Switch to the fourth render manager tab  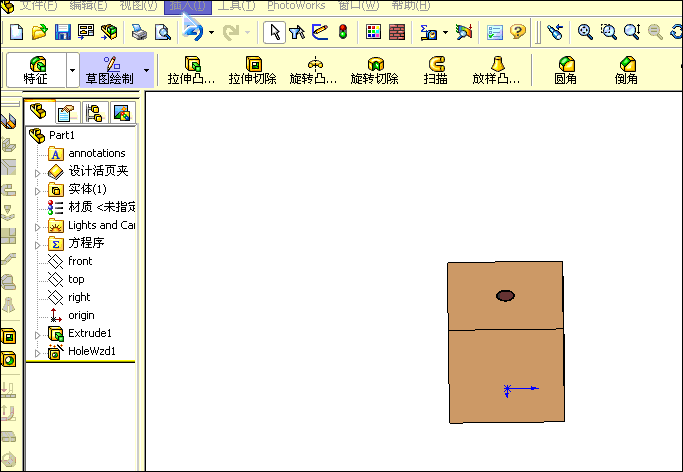[122, 113]
